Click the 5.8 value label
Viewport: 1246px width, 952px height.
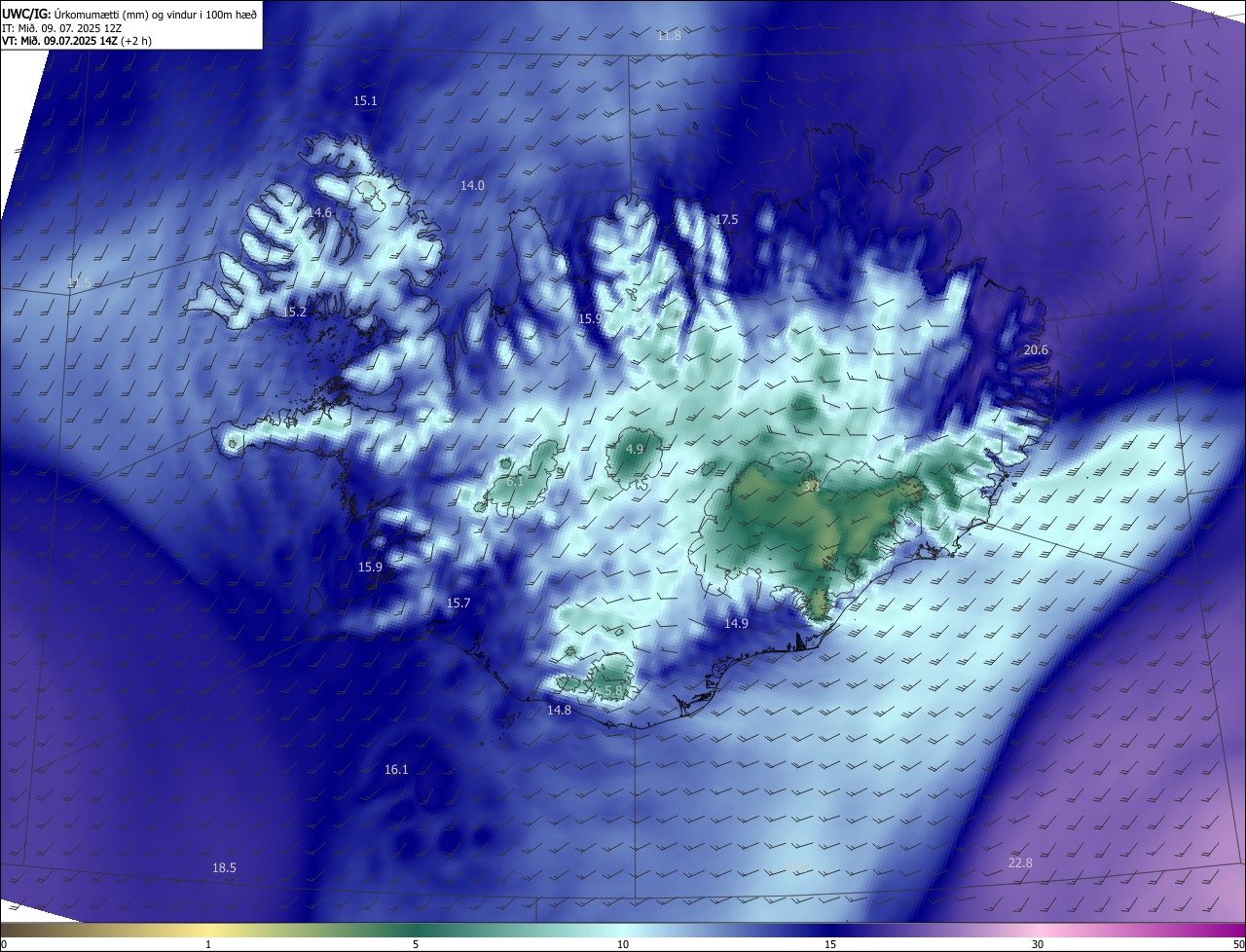(613, 690)
